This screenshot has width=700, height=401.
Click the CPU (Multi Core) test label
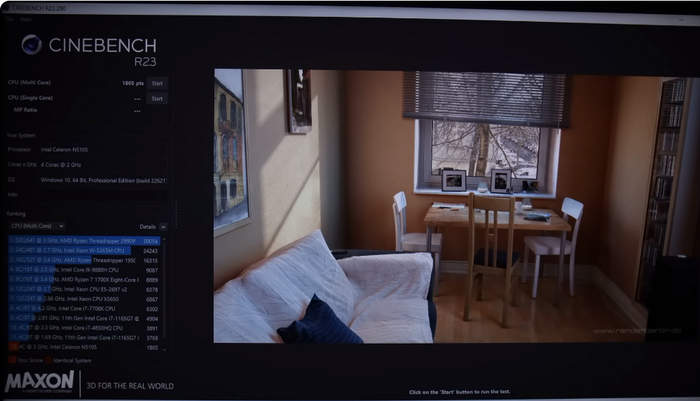29,83
